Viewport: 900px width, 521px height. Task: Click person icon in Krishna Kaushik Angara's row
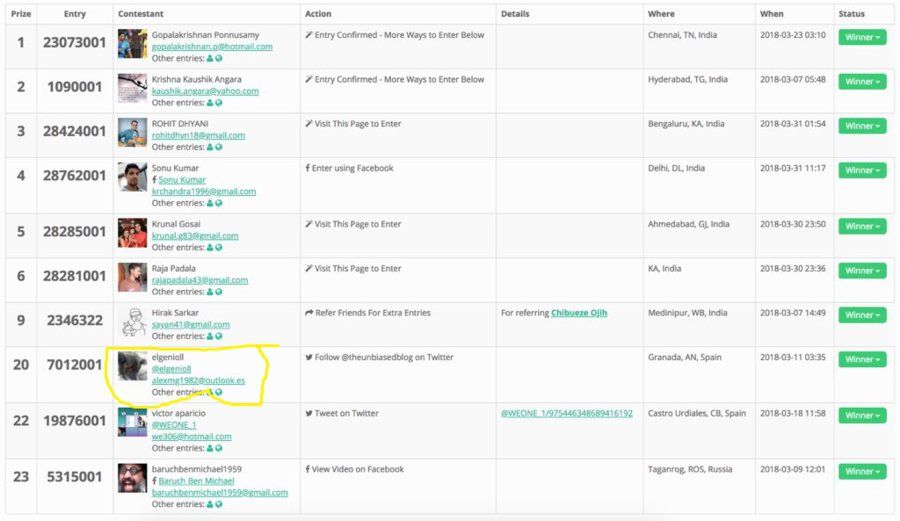click(x=210, y=103)
